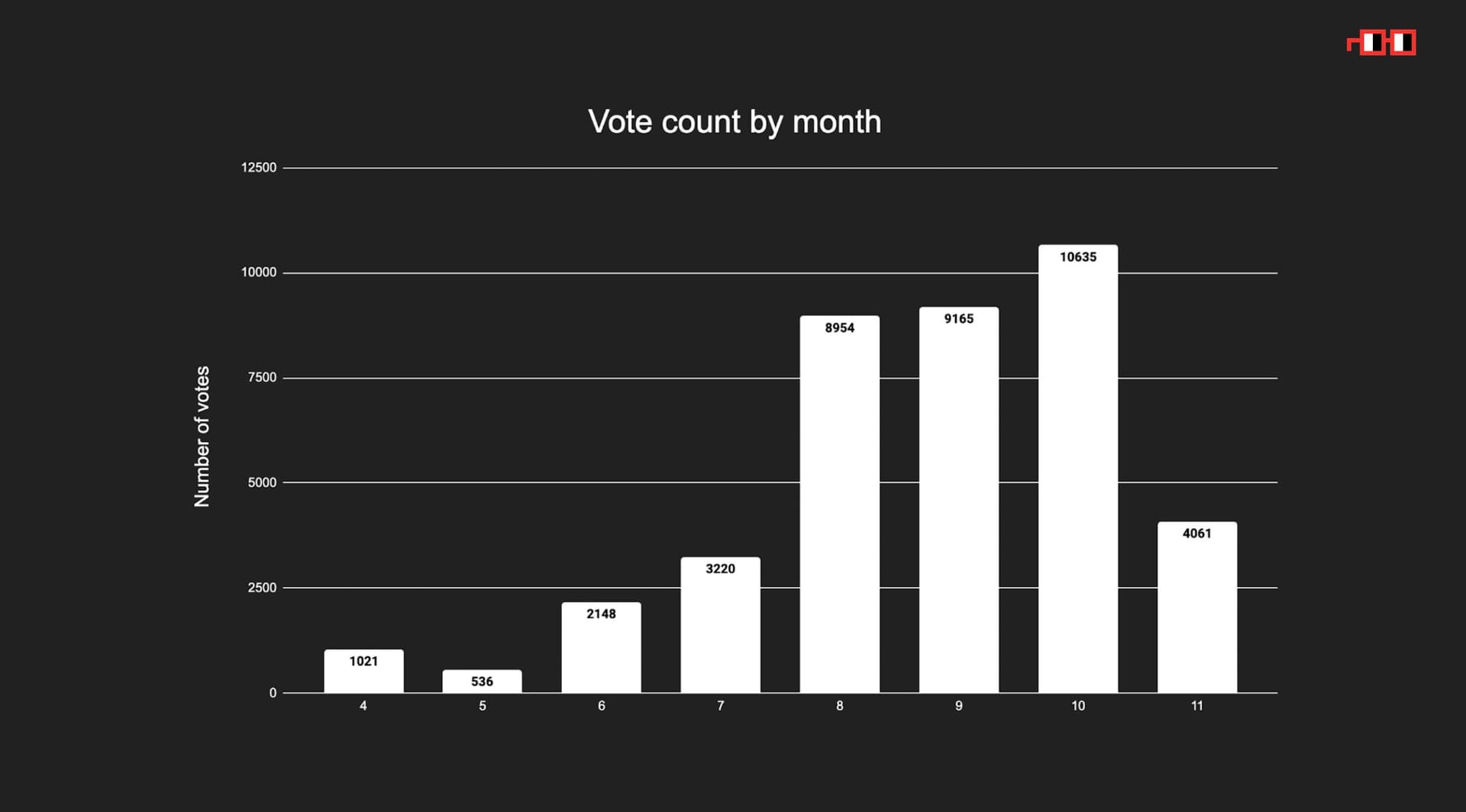Viewport: 1466px width, 812px height.
Task: Click the x-axis label "4"
Action: coord(363,706)
